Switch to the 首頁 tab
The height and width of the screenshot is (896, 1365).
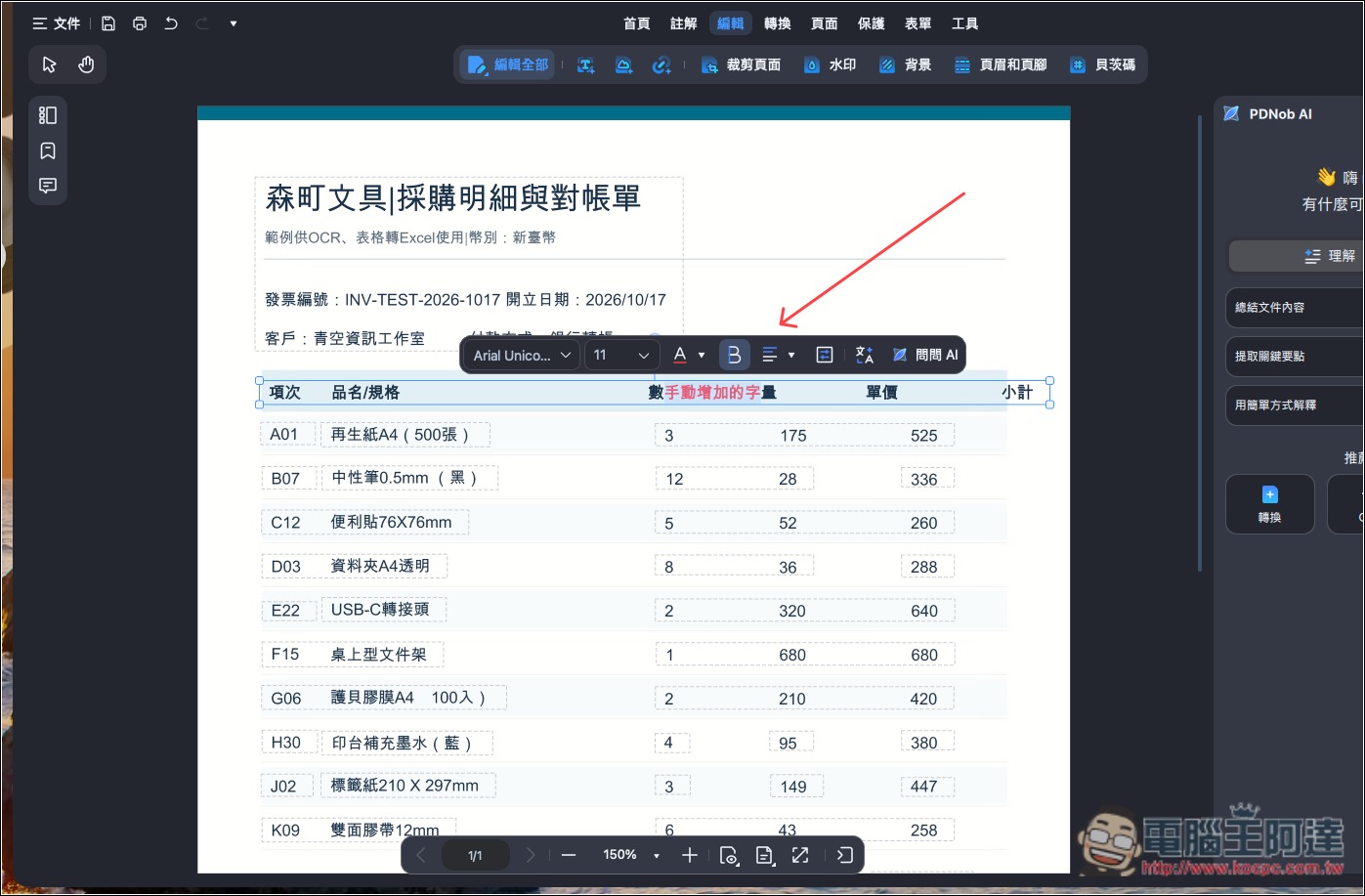[637, 23]
